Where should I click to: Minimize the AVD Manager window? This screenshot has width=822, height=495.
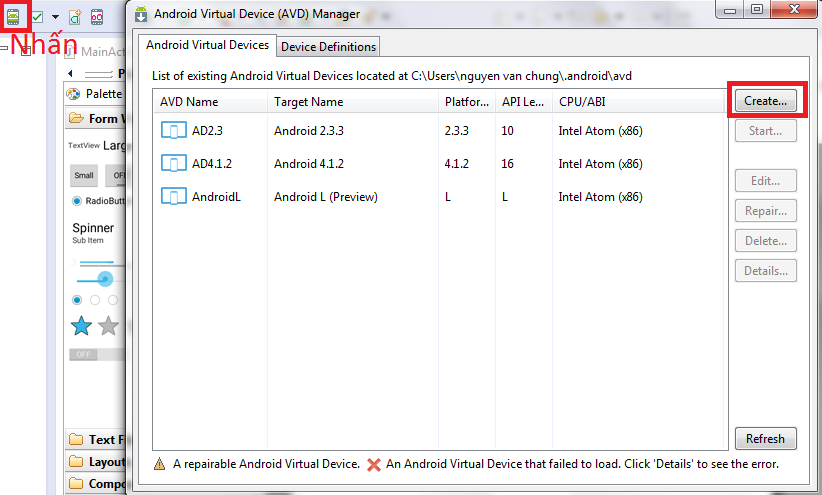pos(730,9)
